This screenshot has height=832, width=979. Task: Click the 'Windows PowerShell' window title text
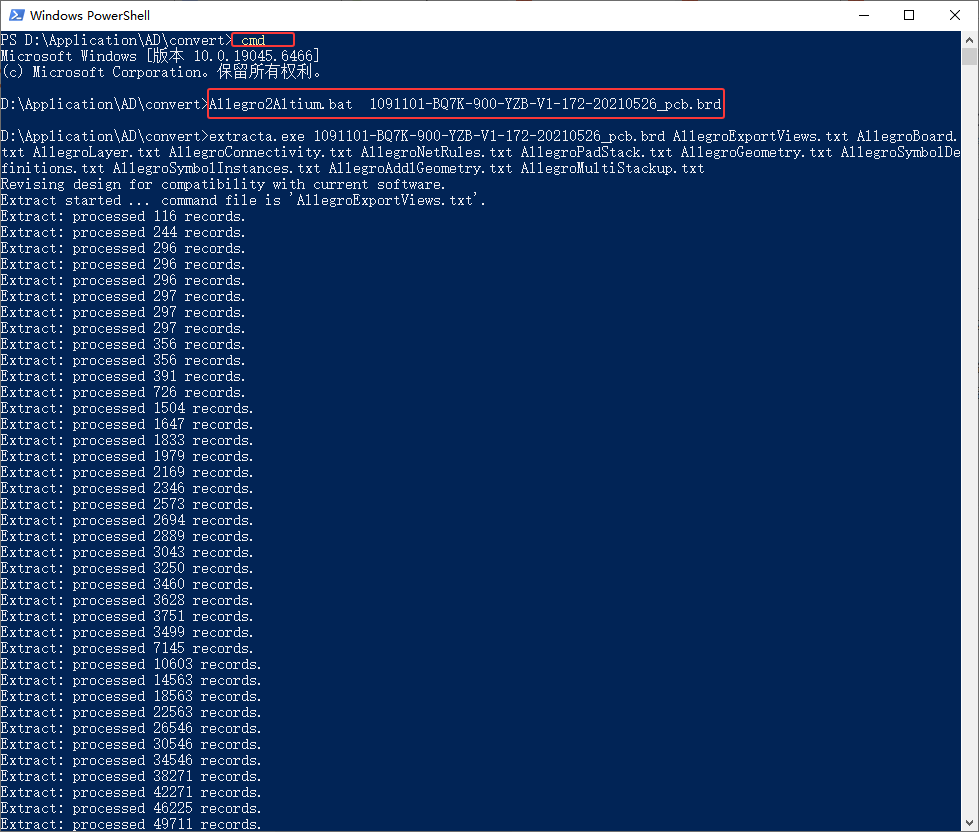pos(90,15)
